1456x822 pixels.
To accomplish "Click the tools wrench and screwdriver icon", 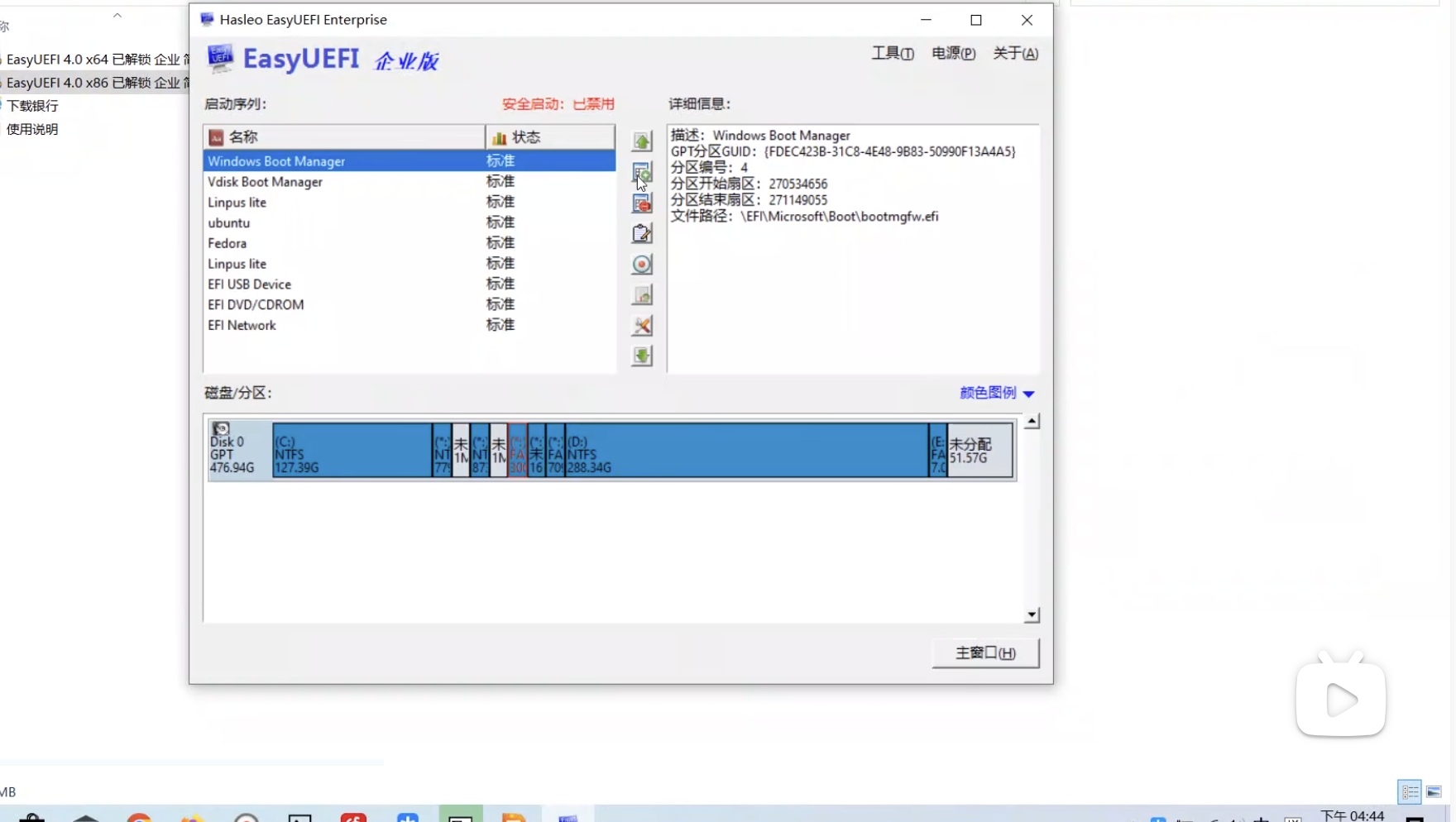I will pos(642,325).
